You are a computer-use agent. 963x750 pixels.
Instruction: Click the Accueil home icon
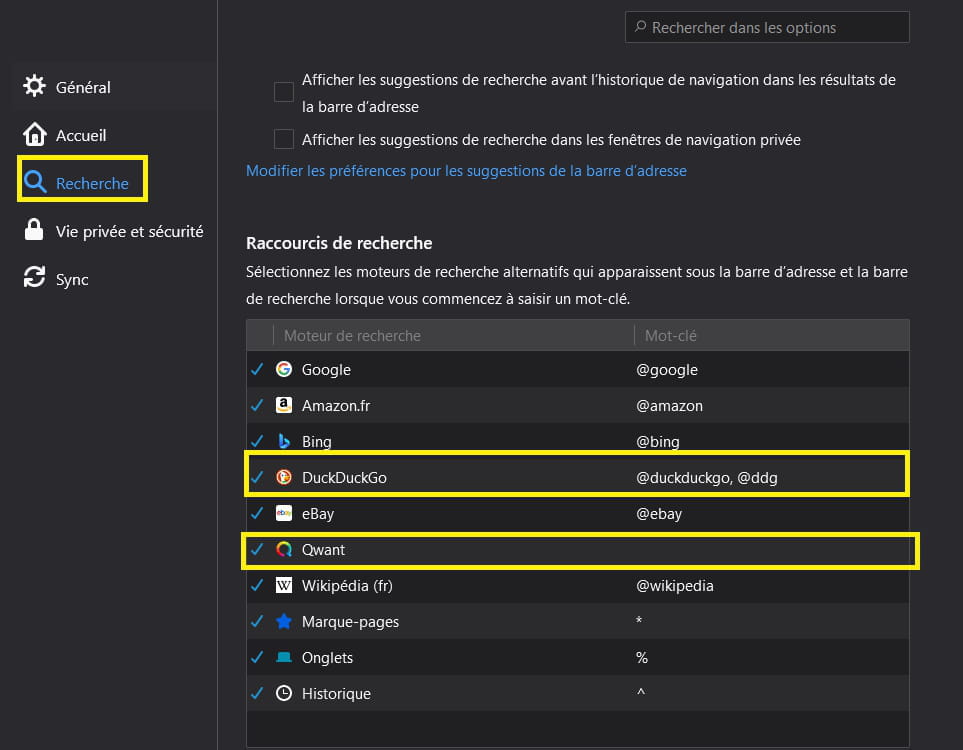[34, 134]
